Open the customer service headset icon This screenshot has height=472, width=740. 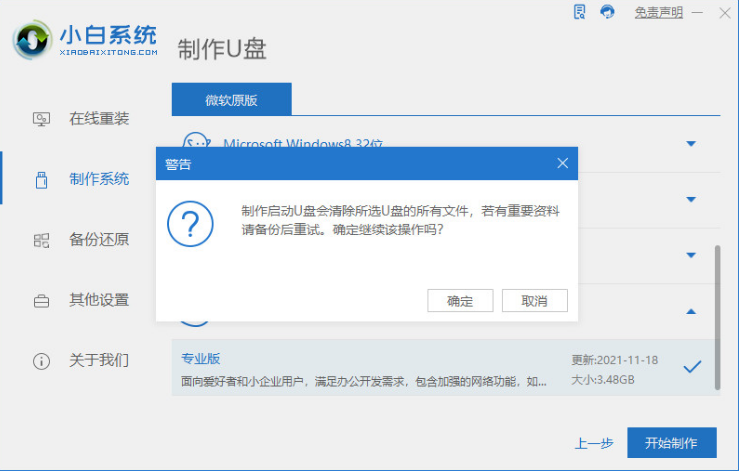607,12
